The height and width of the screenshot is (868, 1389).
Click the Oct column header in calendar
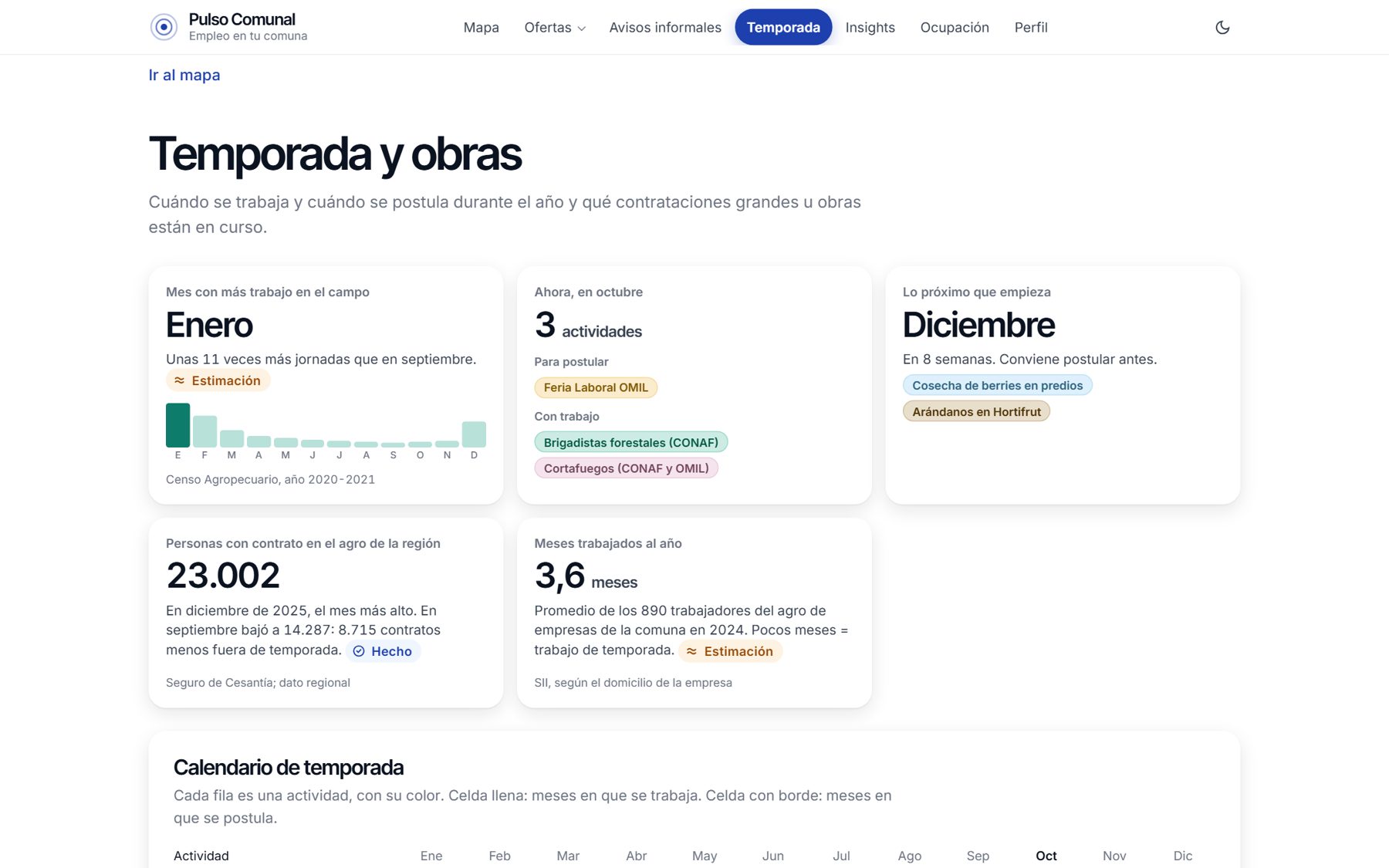1046,856
